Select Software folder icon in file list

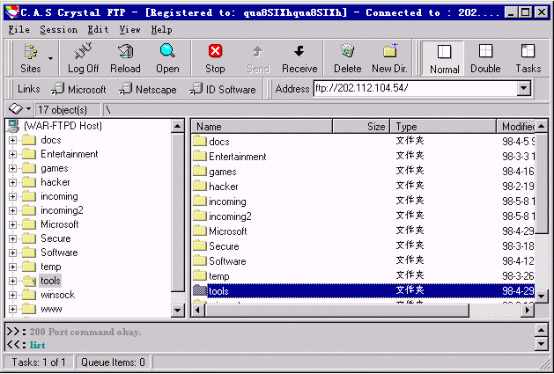pos(200,261)
